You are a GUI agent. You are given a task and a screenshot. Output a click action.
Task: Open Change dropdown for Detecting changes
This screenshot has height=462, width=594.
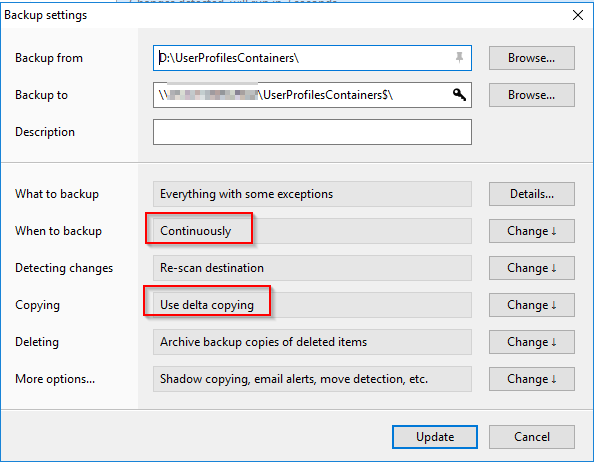pos(531,268)
